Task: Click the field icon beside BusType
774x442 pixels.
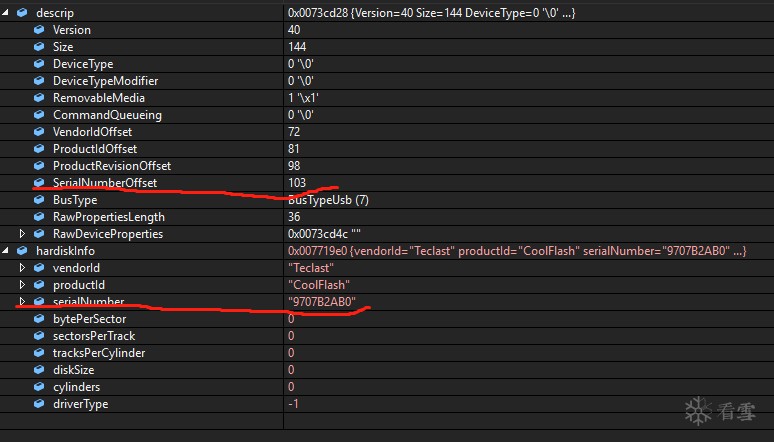Action: pos(39,200)
